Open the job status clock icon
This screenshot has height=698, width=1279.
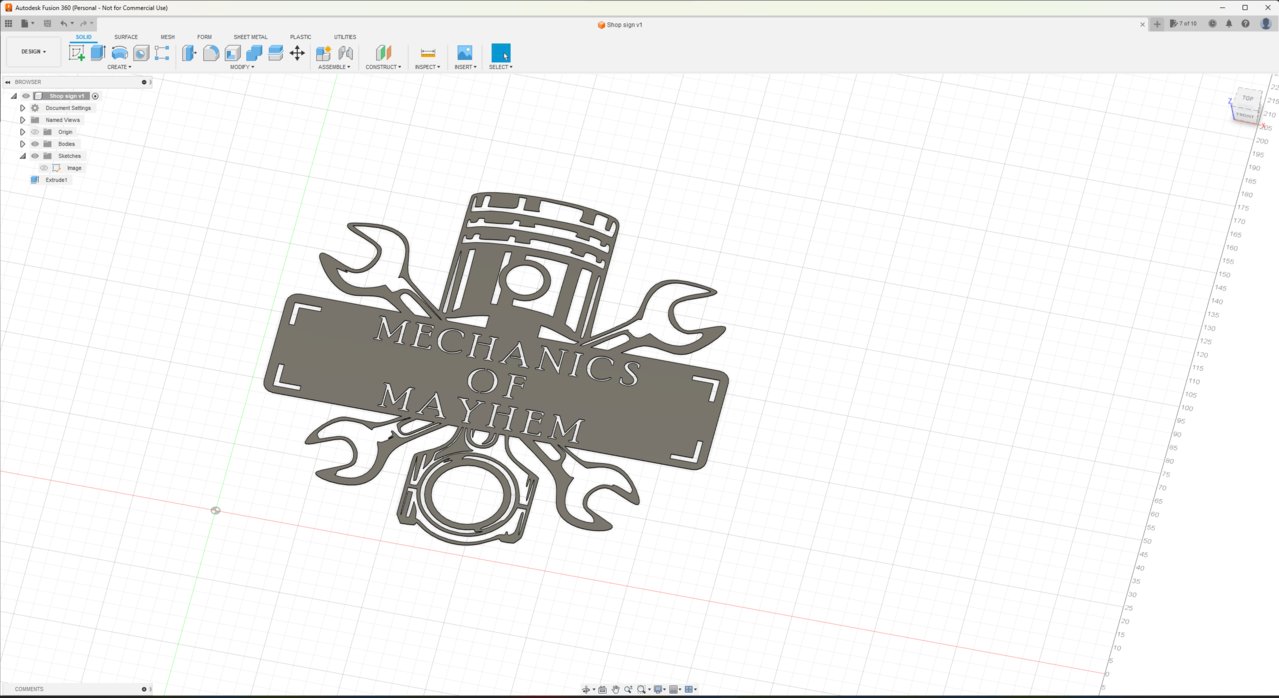(x=1212, y=23)
